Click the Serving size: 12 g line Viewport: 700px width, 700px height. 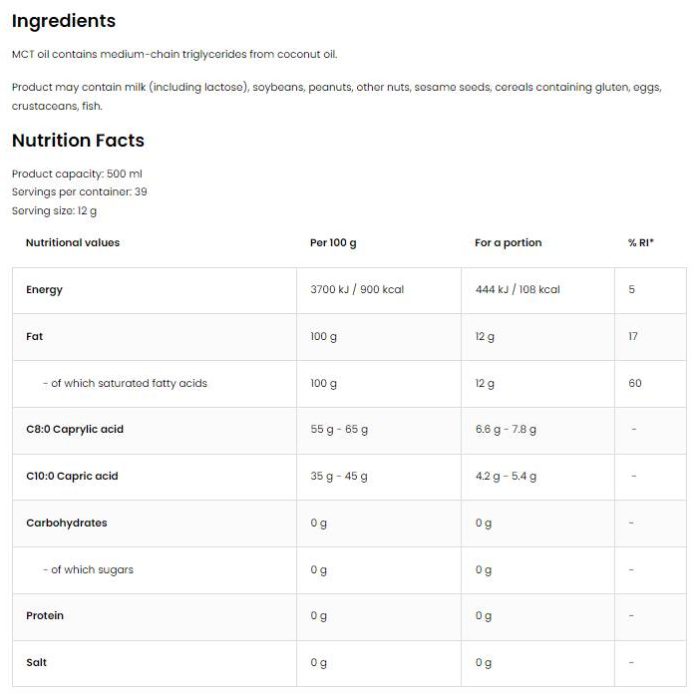click(x=54, y=211)
